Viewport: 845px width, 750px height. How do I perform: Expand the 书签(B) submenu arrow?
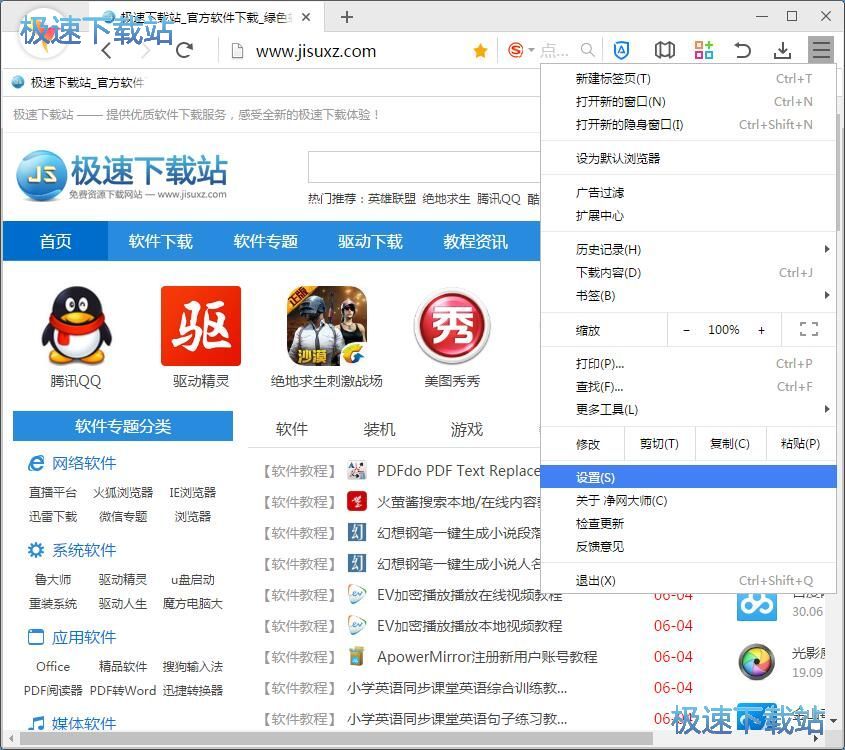point(827,295)
